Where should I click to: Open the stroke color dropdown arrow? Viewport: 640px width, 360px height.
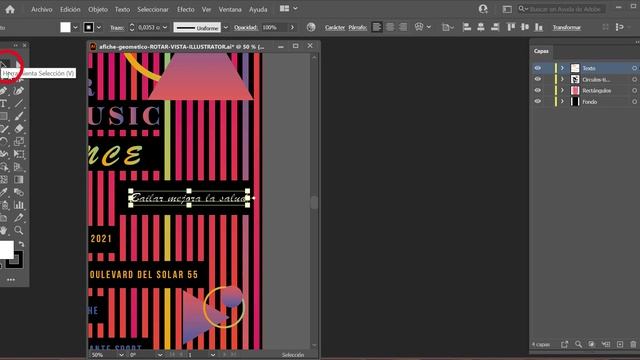coord(99,27)
